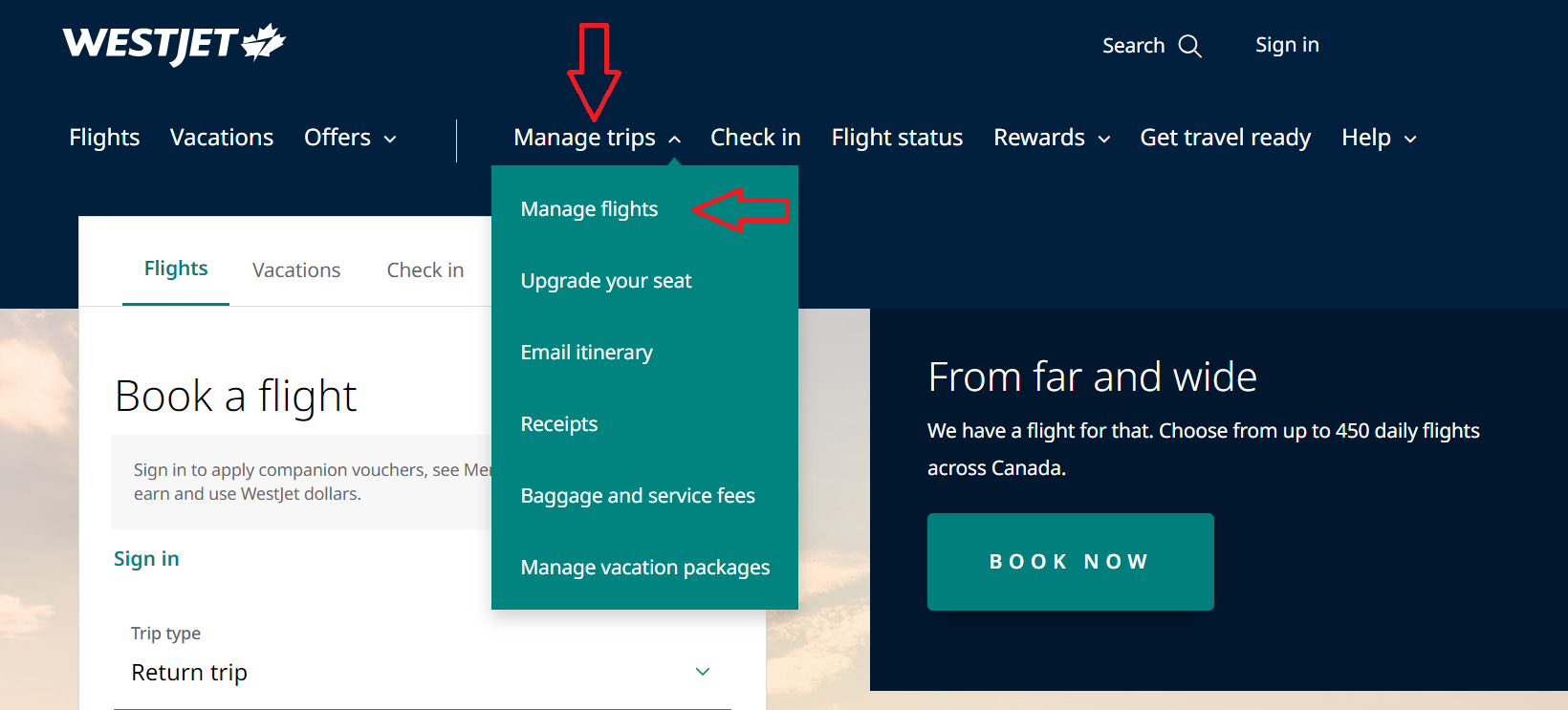
Task: Open Flight status in top navigation
Action: coord(897,138)
